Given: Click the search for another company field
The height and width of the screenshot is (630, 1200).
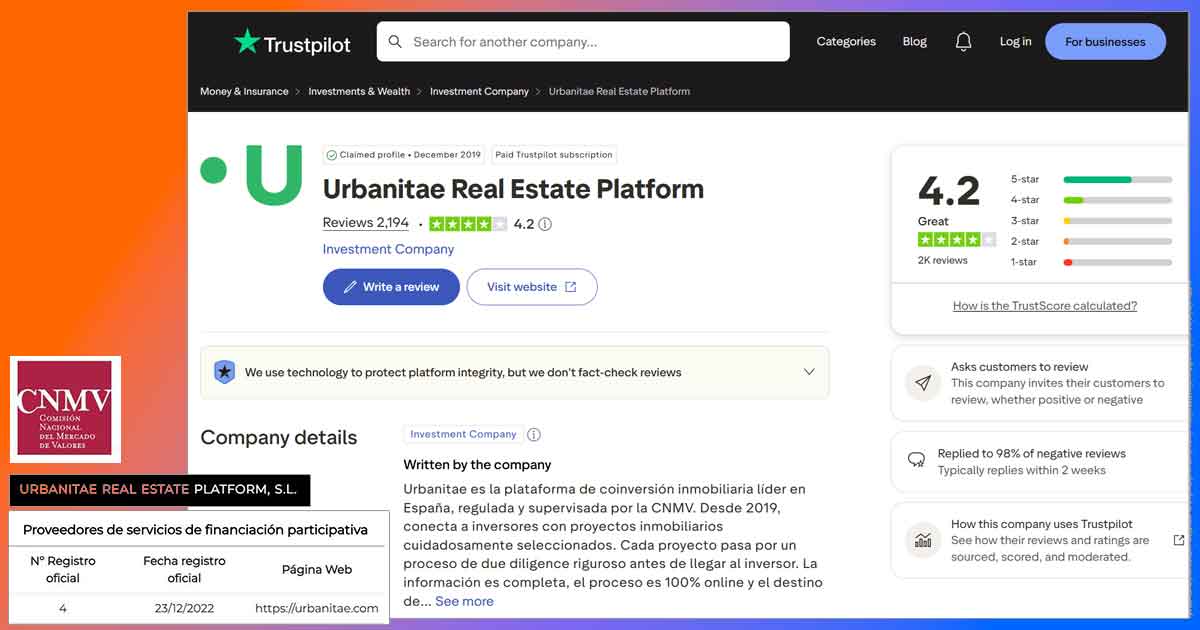Looking at the screenshot, I should [583, 42].
